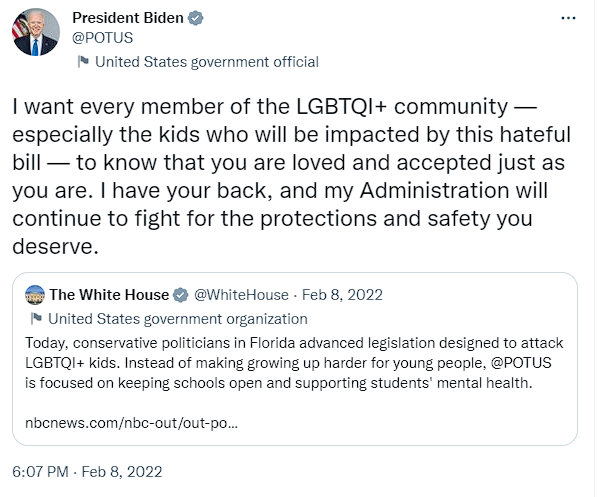Screen dimensions: 597x497
Task: Open the quoted White House tweet body text
Action: 294,363
